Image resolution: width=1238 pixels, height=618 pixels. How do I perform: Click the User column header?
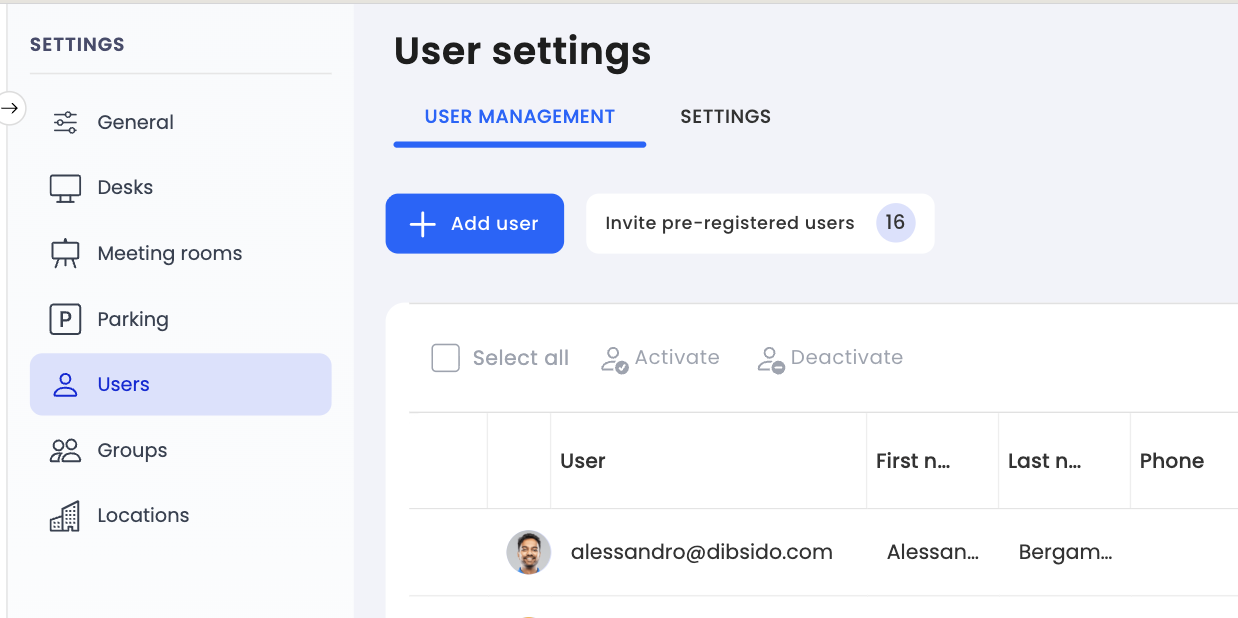pyautogui.click(x=583, y=461)
